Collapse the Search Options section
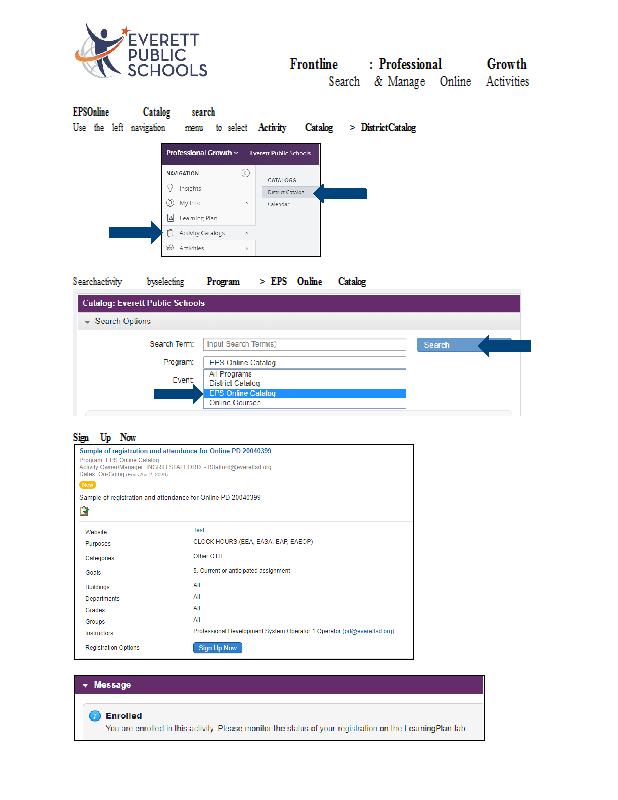 click(x=87, y=321)
